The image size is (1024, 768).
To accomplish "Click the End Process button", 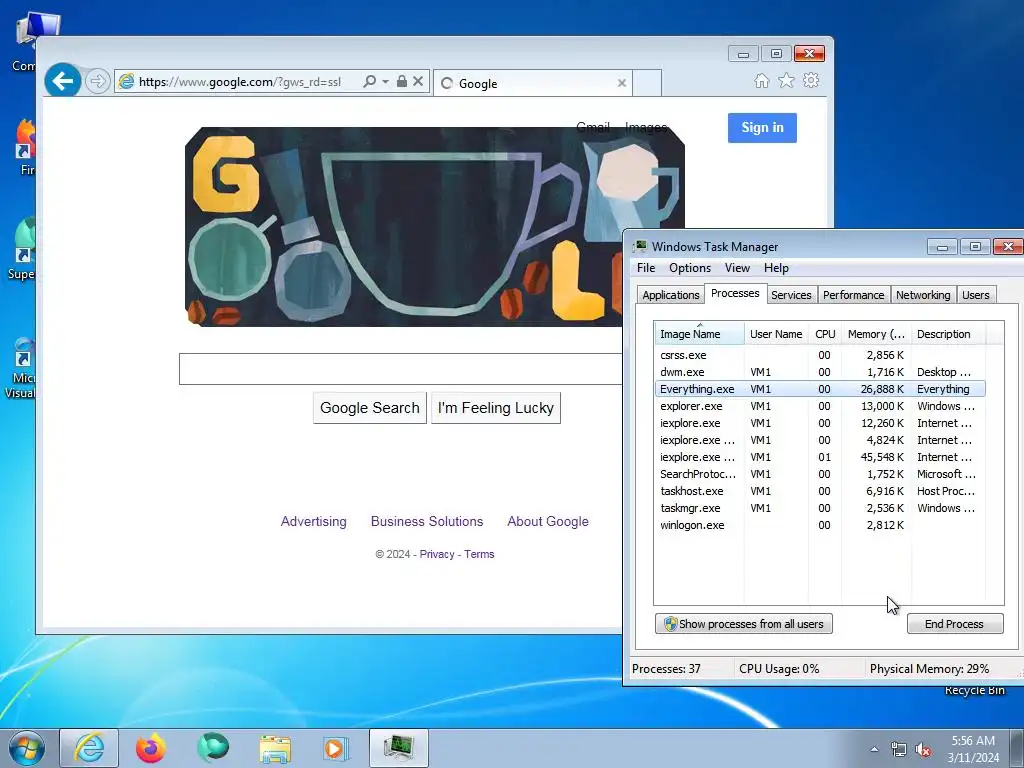I will tap(955, 624).
